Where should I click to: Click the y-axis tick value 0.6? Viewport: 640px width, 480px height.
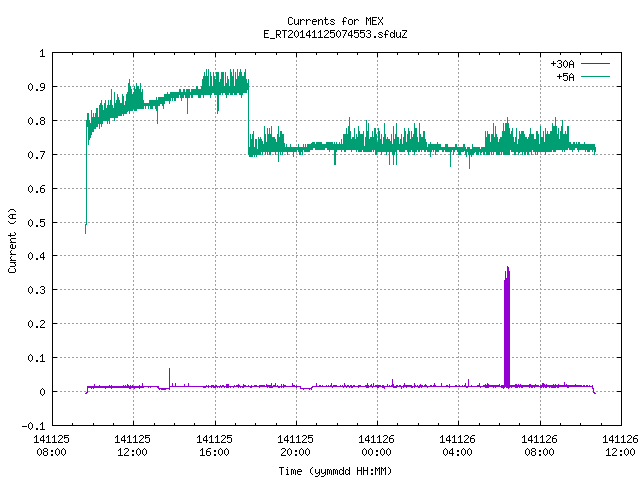tap(36, 189)
